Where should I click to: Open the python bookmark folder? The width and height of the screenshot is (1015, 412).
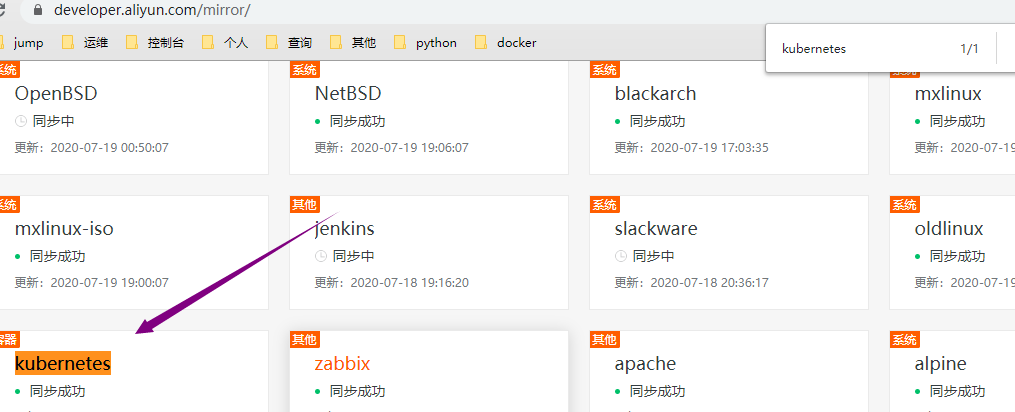[x=425, y=43]
